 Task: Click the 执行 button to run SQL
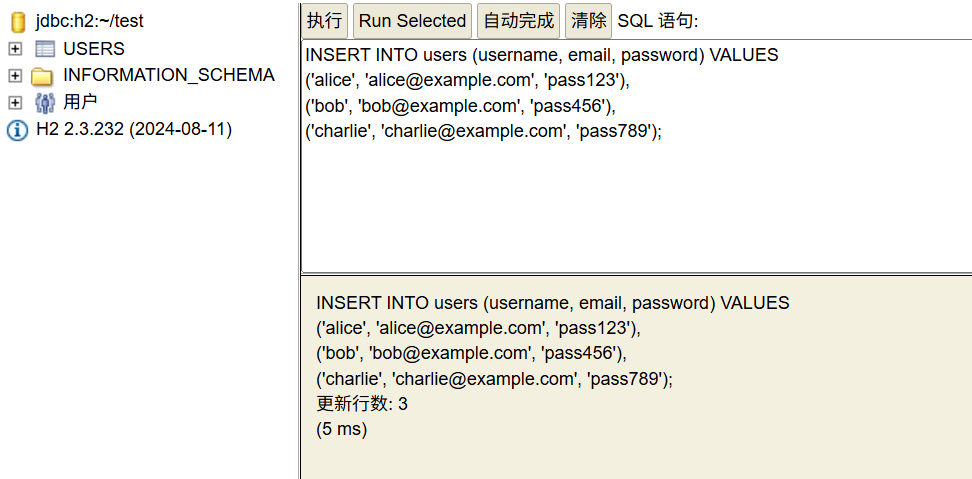point(325,20)
